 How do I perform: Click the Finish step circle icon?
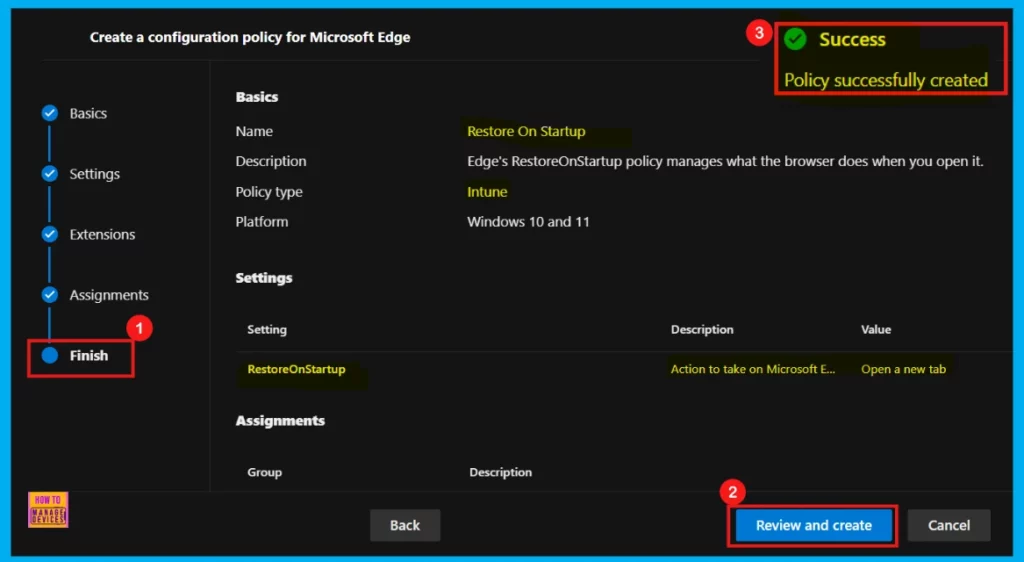point(50,356)
